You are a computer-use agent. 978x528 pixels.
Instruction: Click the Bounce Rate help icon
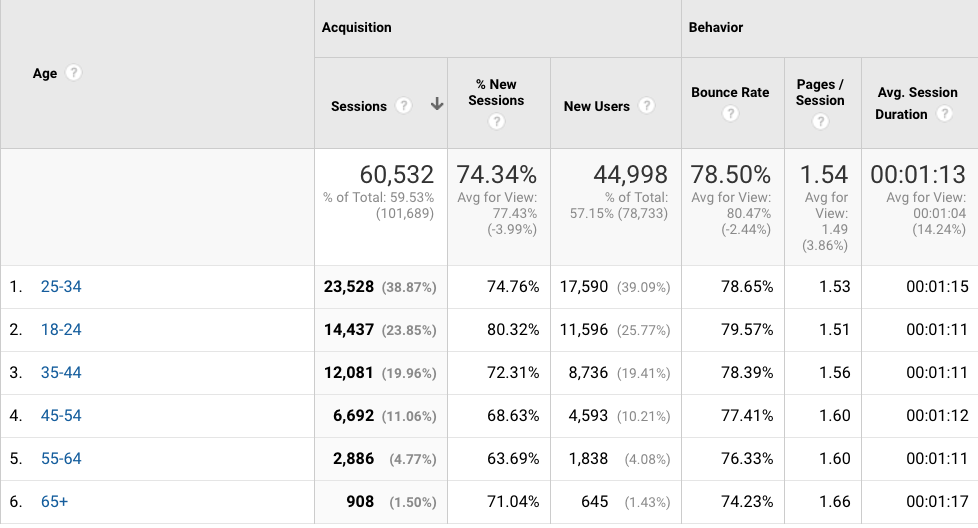point(730,114)
